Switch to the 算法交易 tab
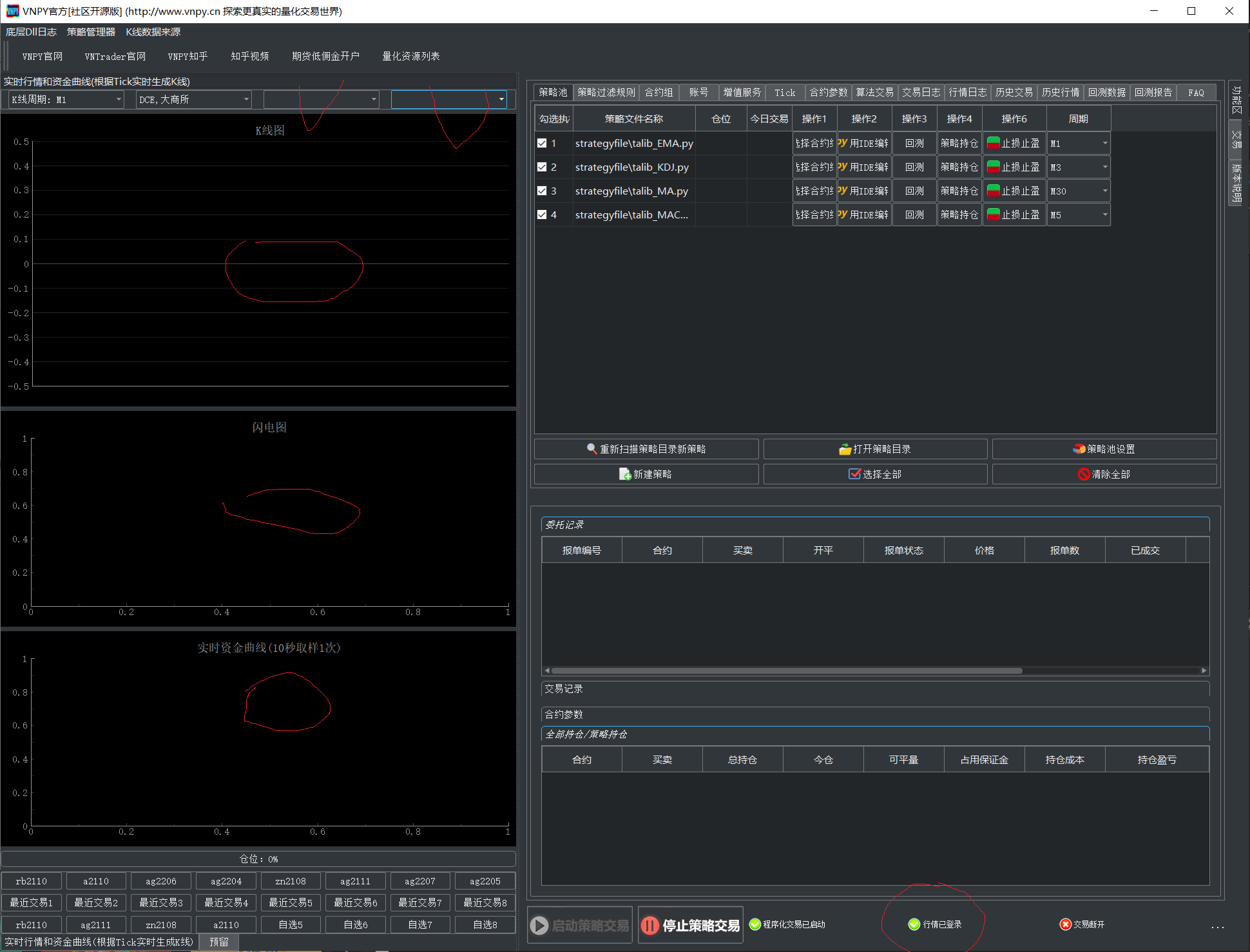The width and height of the screenshot is (1250, 952). [874, 92]
